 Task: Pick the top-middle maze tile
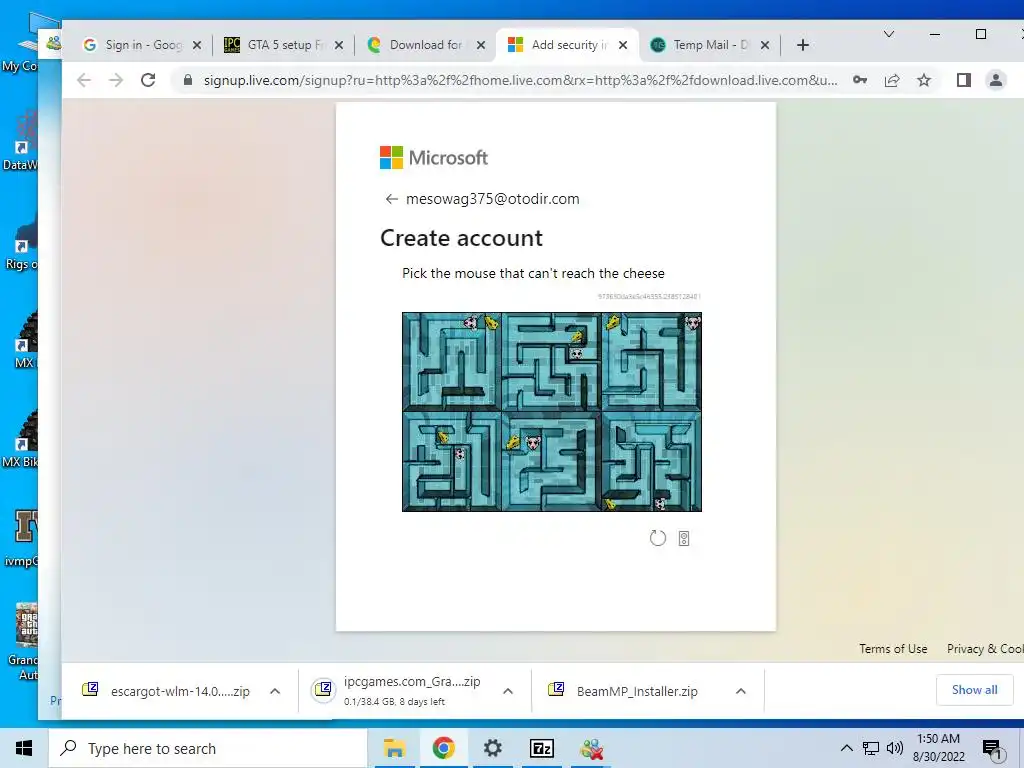tap(552, 362)
